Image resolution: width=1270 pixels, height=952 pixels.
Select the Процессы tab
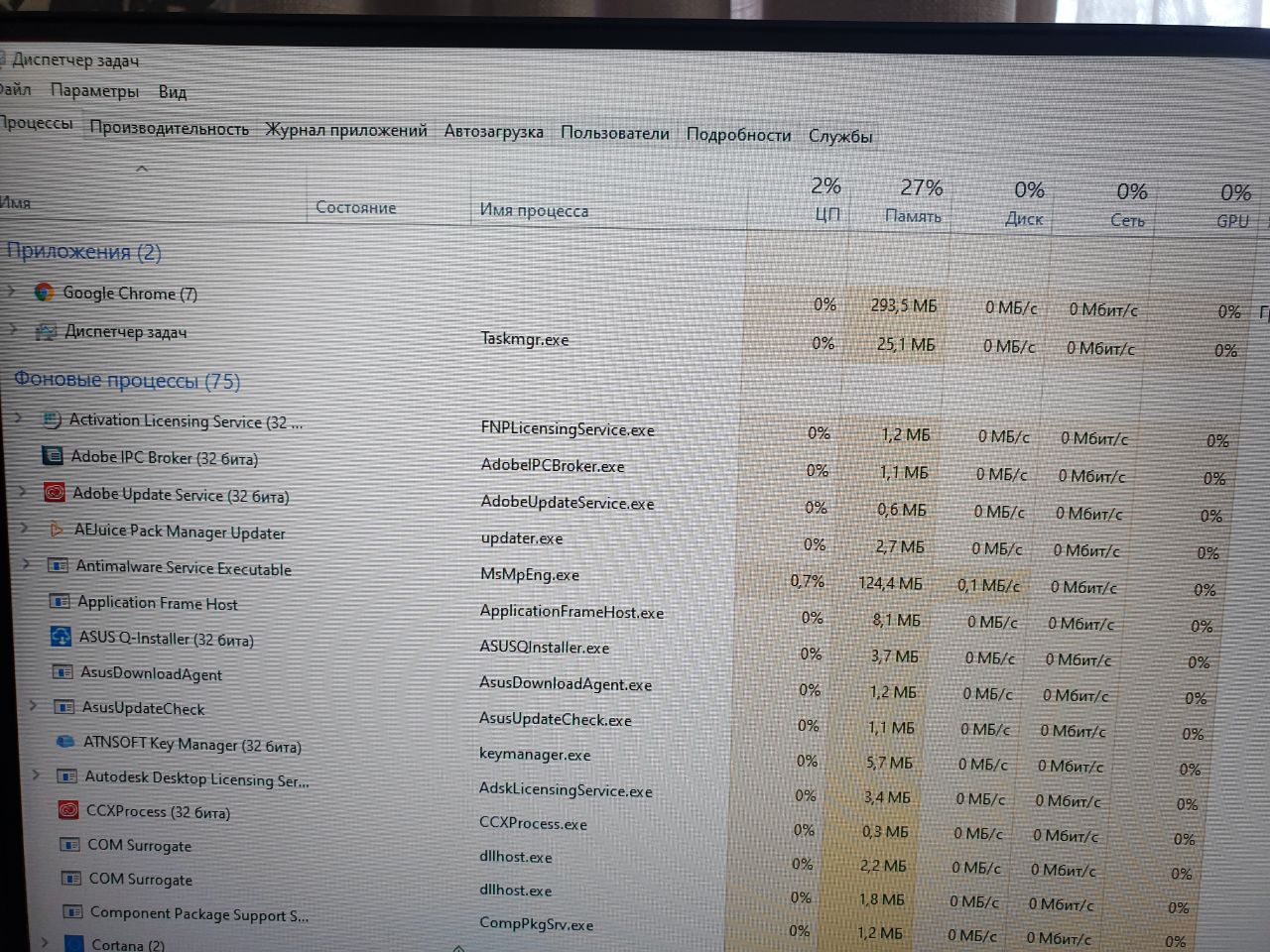(x=37, y=123)
